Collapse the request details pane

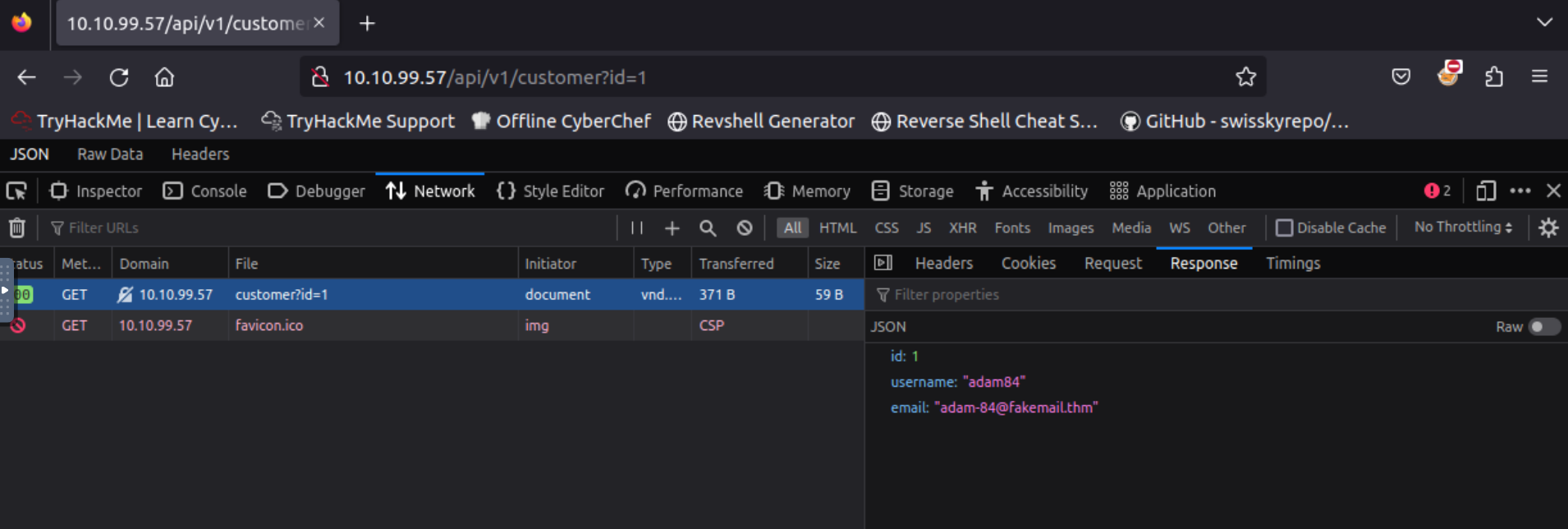coord(883,263)
